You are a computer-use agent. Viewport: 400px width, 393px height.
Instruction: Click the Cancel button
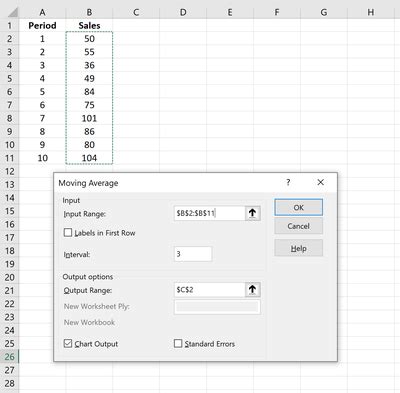click(x=298, y=226)
